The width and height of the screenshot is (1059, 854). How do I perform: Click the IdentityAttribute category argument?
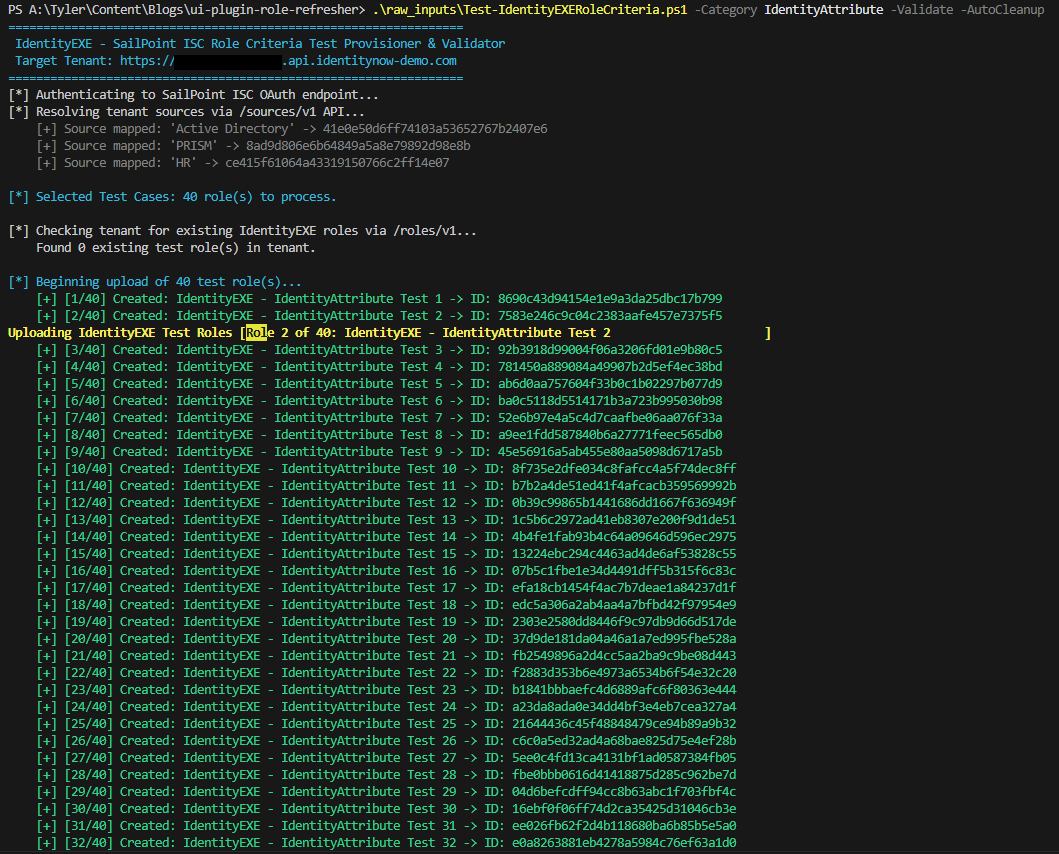[823, 10]
